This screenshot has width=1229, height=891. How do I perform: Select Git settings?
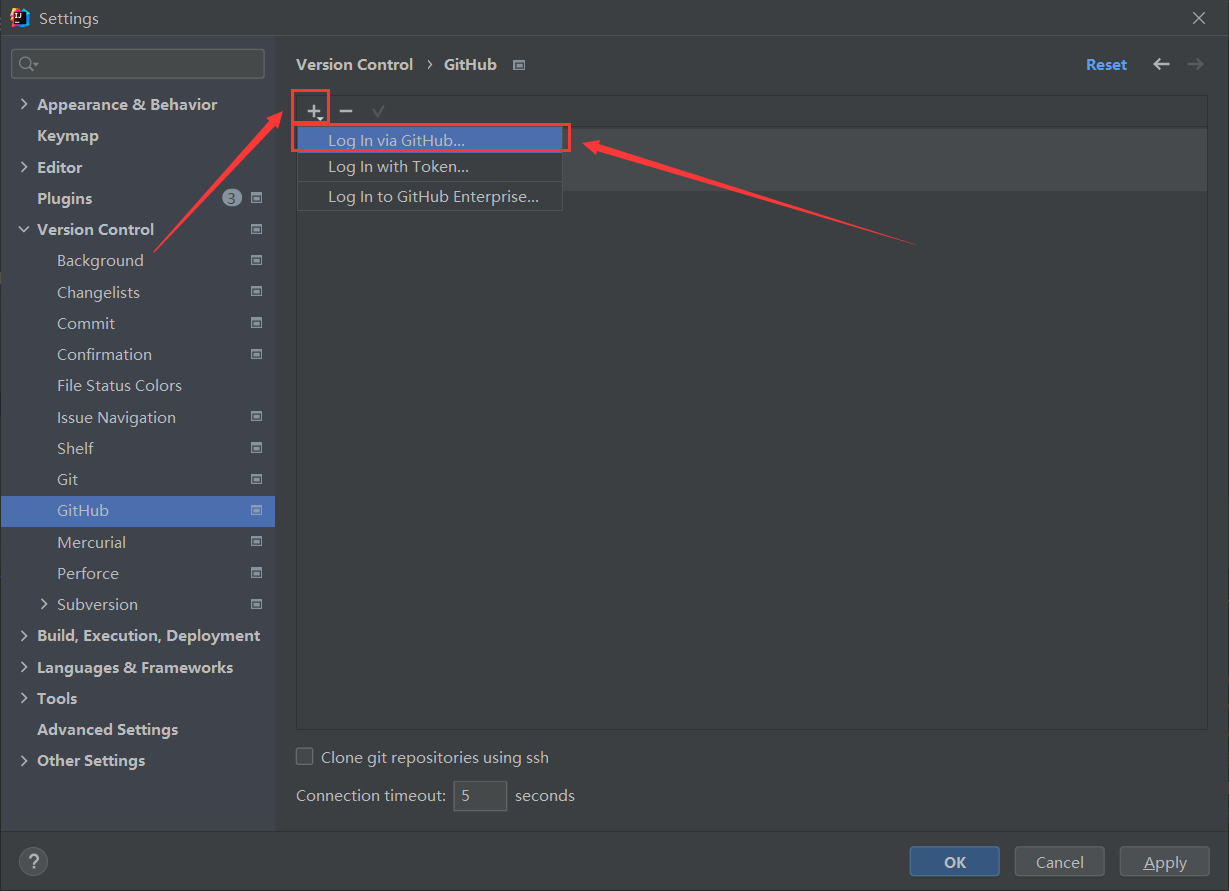[67, 479]
